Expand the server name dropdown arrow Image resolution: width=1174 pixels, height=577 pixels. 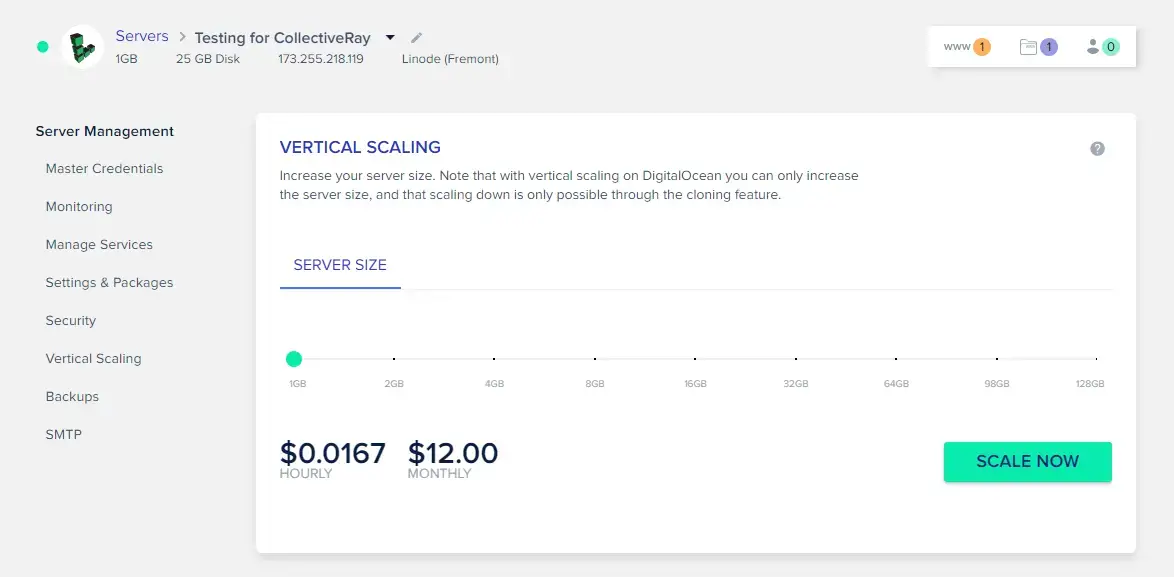(x=390, y=37)
